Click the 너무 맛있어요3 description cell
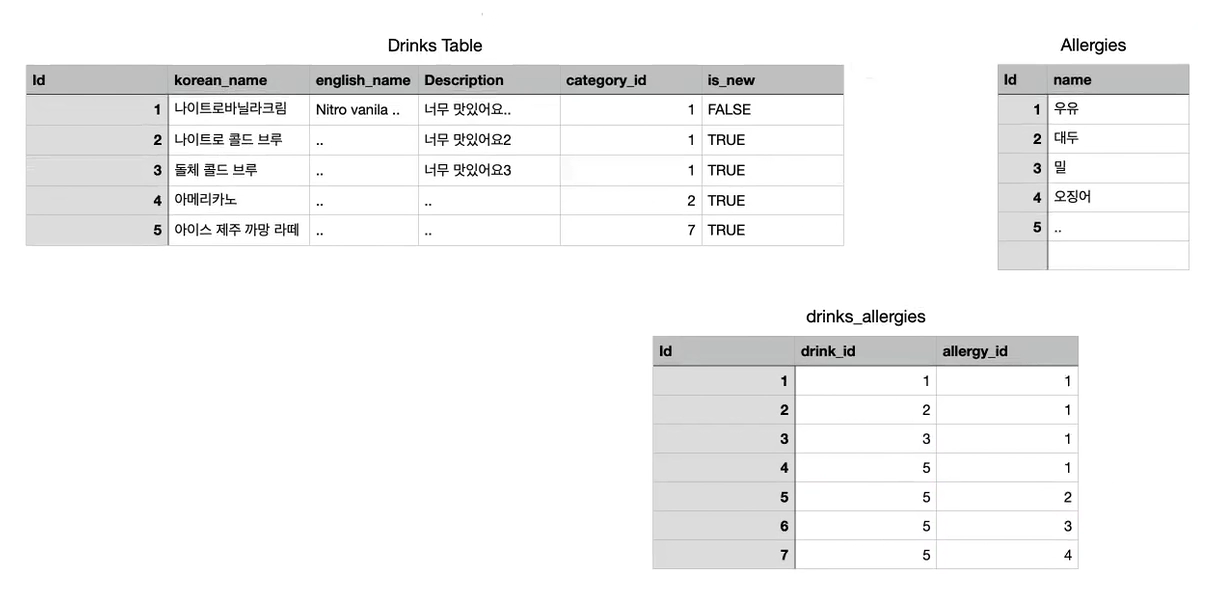1215x604 pixels. (x=489, y=171)
